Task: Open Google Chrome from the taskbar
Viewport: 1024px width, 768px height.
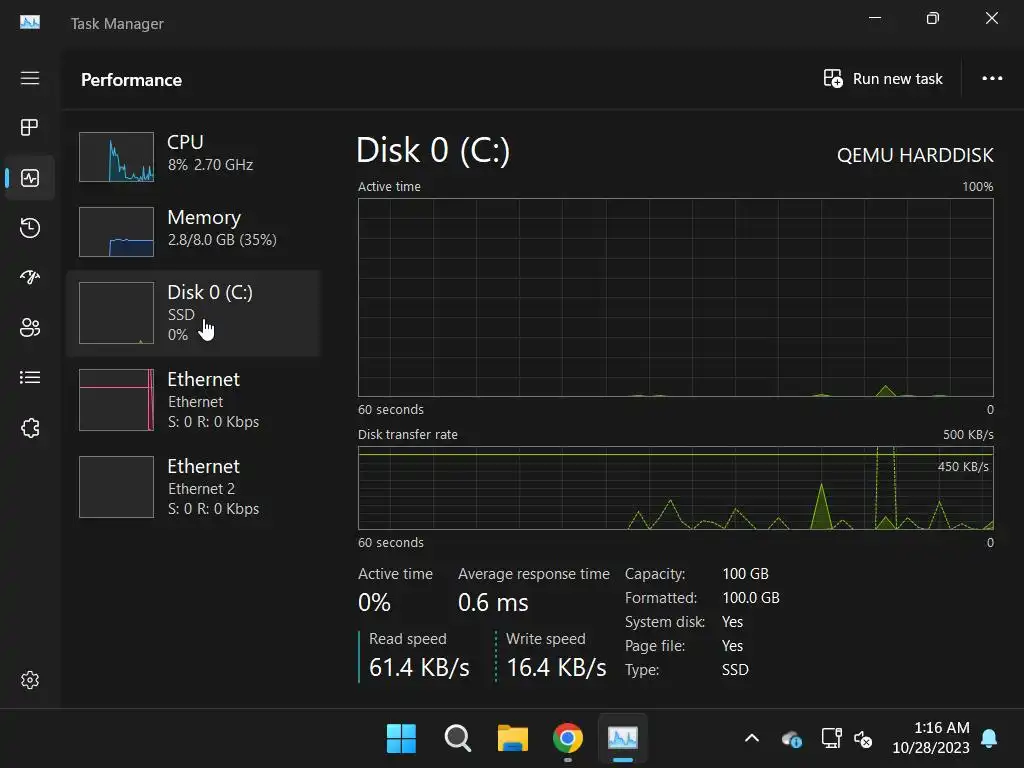Action: 568,739
